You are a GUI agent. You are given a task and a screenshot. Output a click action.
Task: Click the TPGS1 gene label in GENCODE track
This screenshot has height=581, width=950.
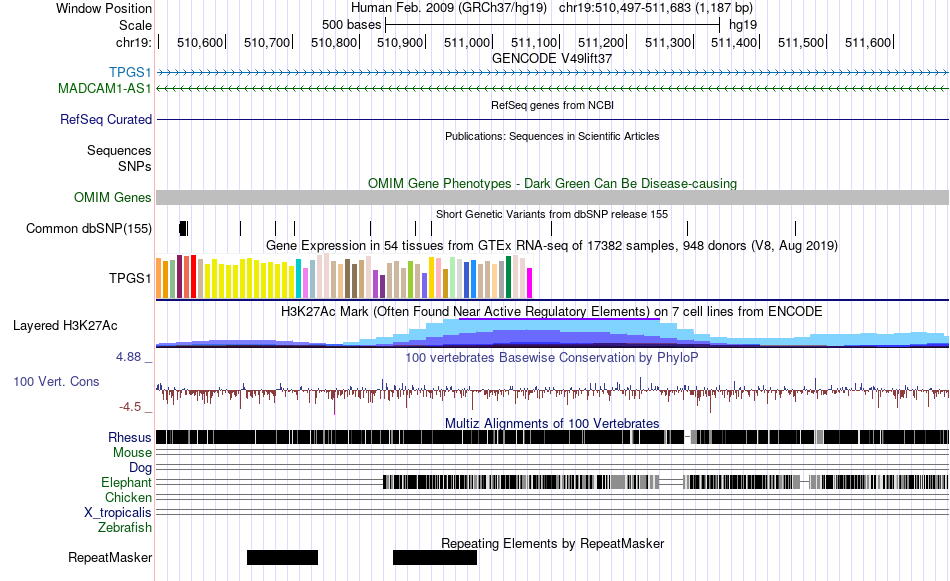pos(130,73)
